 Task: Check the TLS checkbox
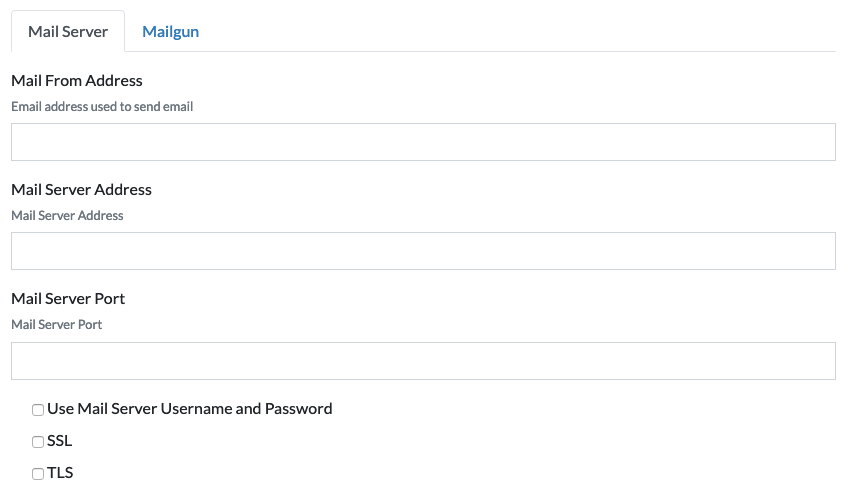pyautogui.click(x=38, y=473)
